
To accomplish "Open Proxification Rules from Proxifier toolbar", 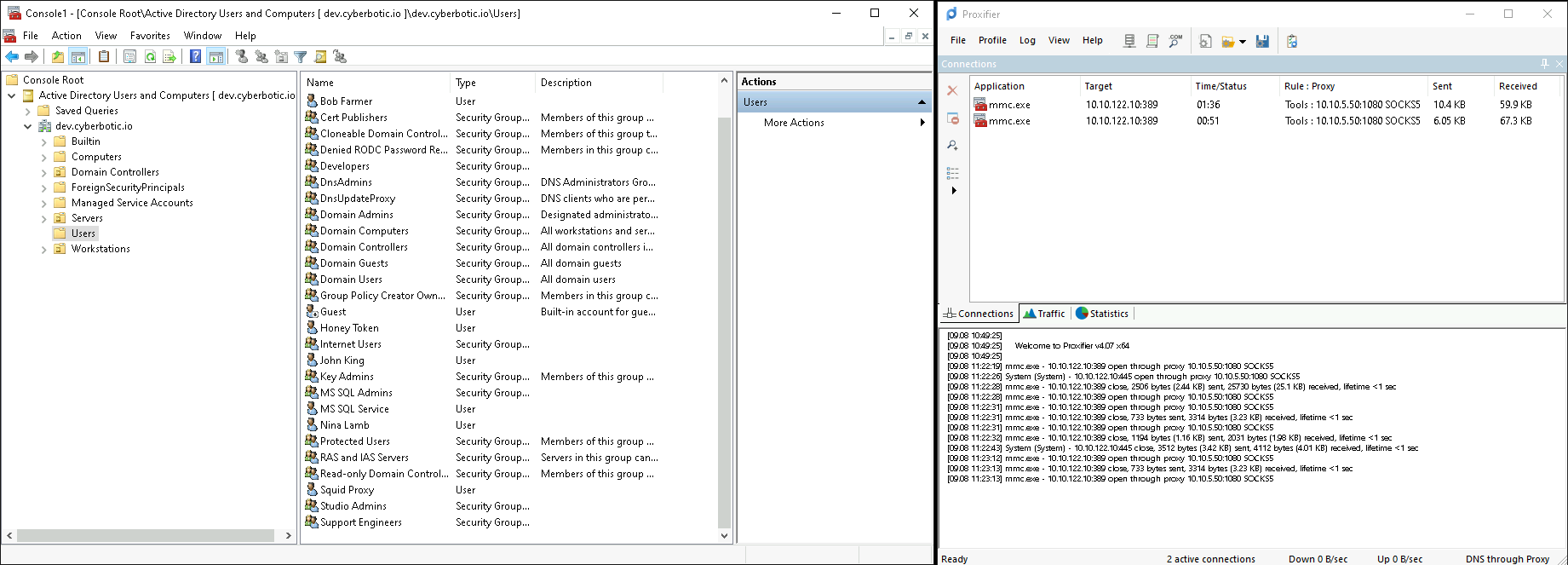I will tap(1152, 41).
